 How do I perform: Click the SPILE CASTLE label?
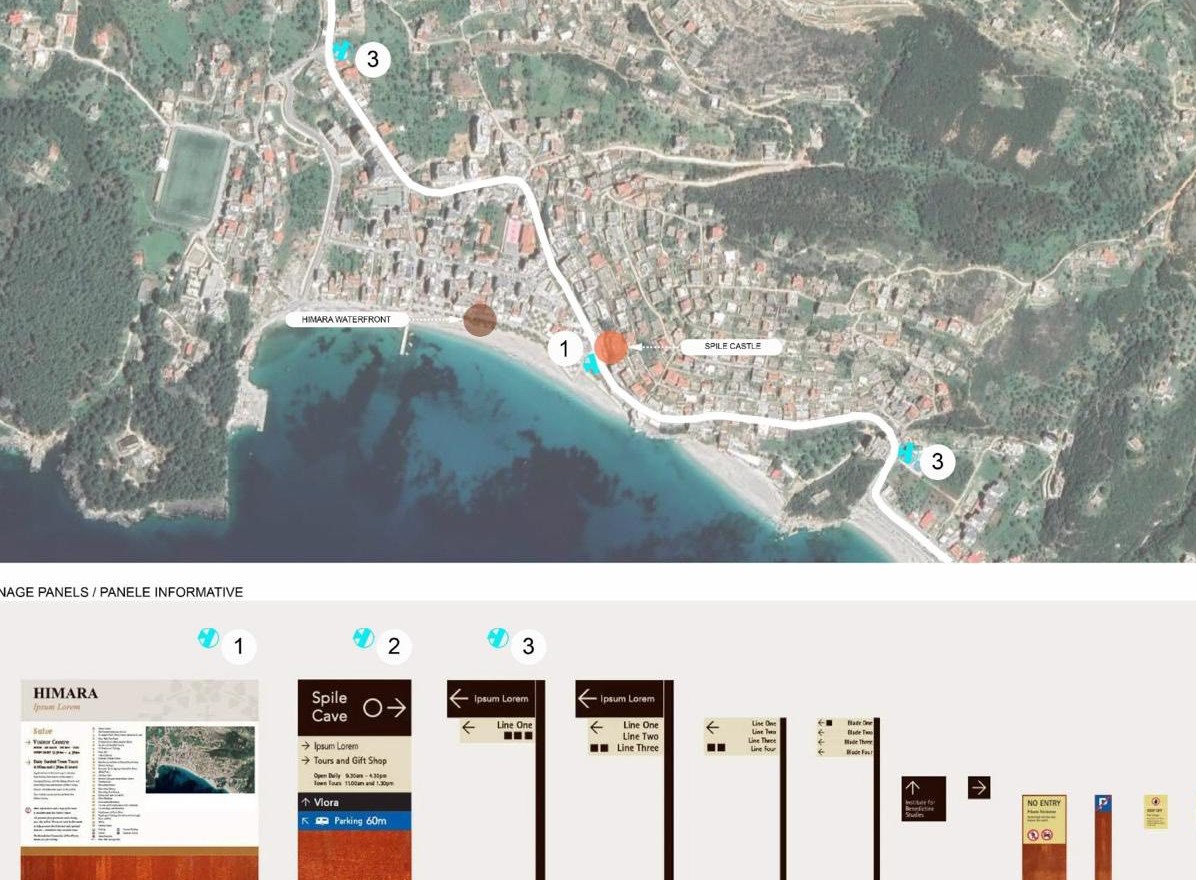tap(732, 346)
